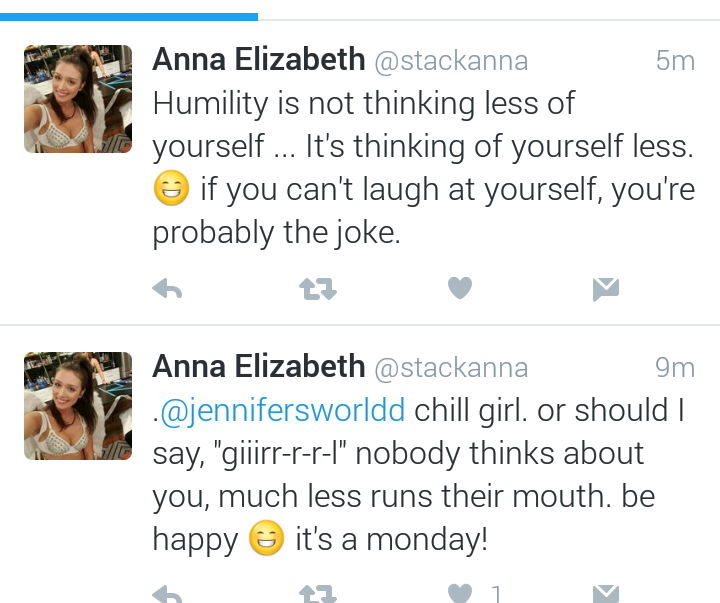
Task: Like the chill girl tweet
Action: click(460, 593)
